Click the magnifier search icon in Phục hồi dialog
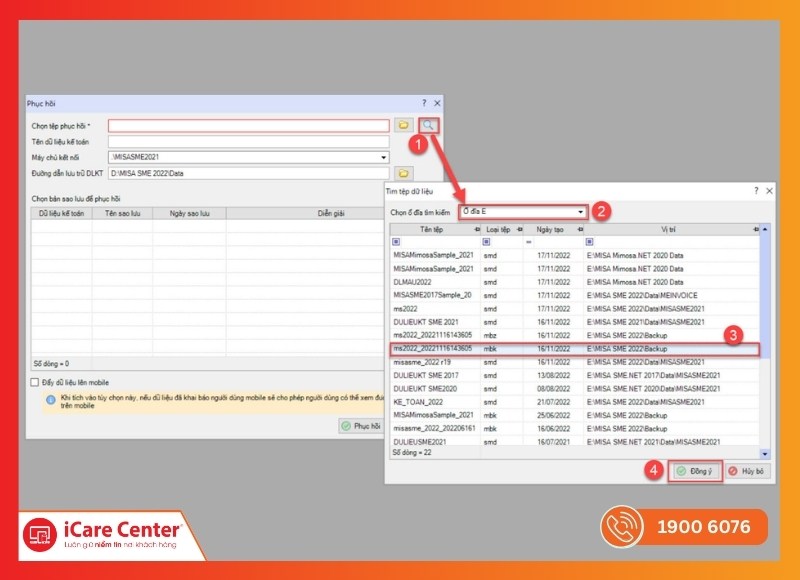 (428, 125)
